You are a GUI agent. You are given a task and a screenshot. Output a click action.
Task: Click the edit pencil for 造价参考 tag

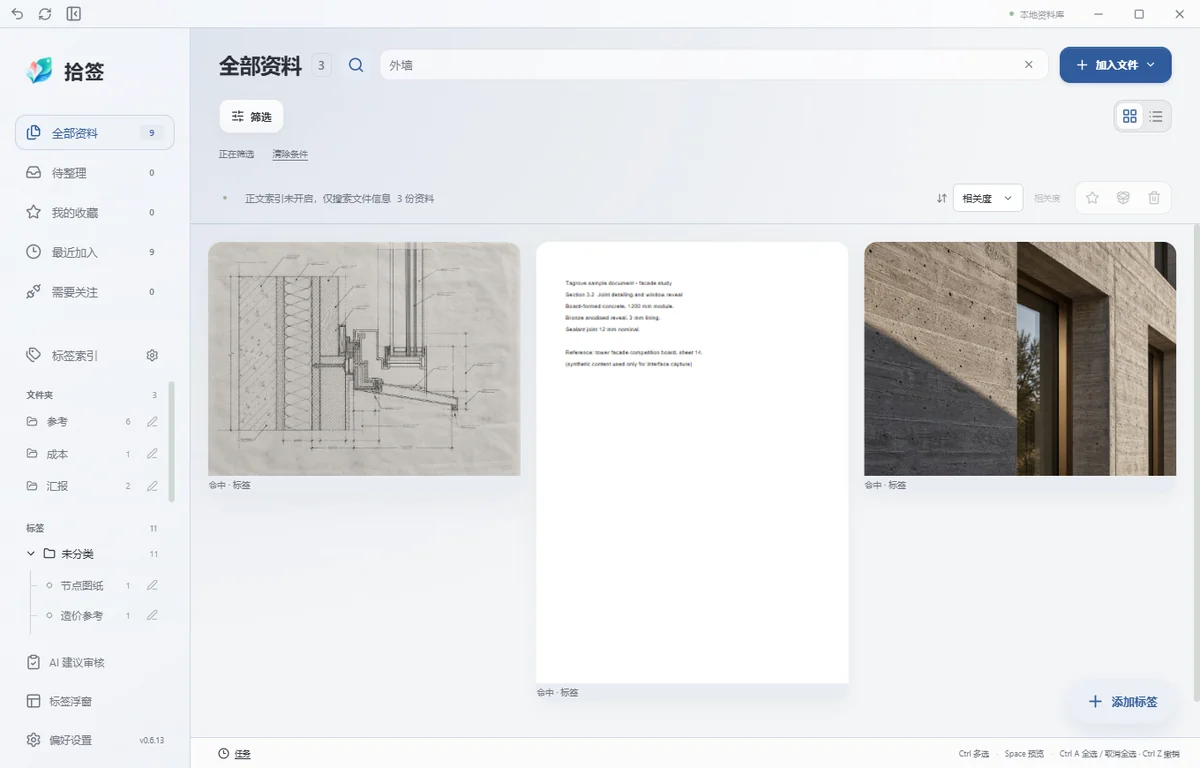(152, 615)
